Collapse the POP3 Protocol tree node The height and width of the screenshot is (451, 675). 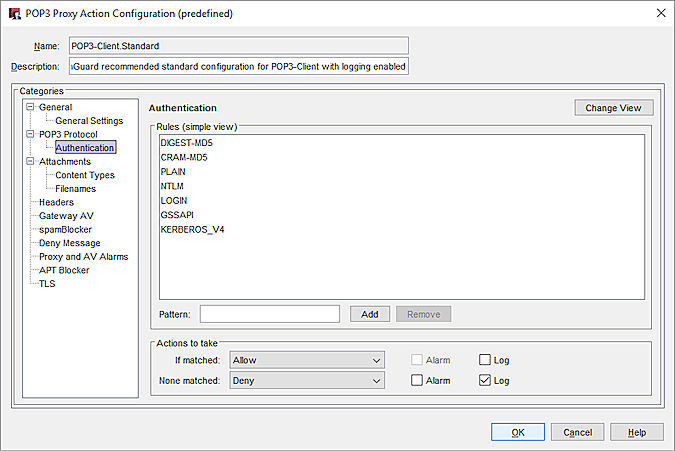point(31,134)
